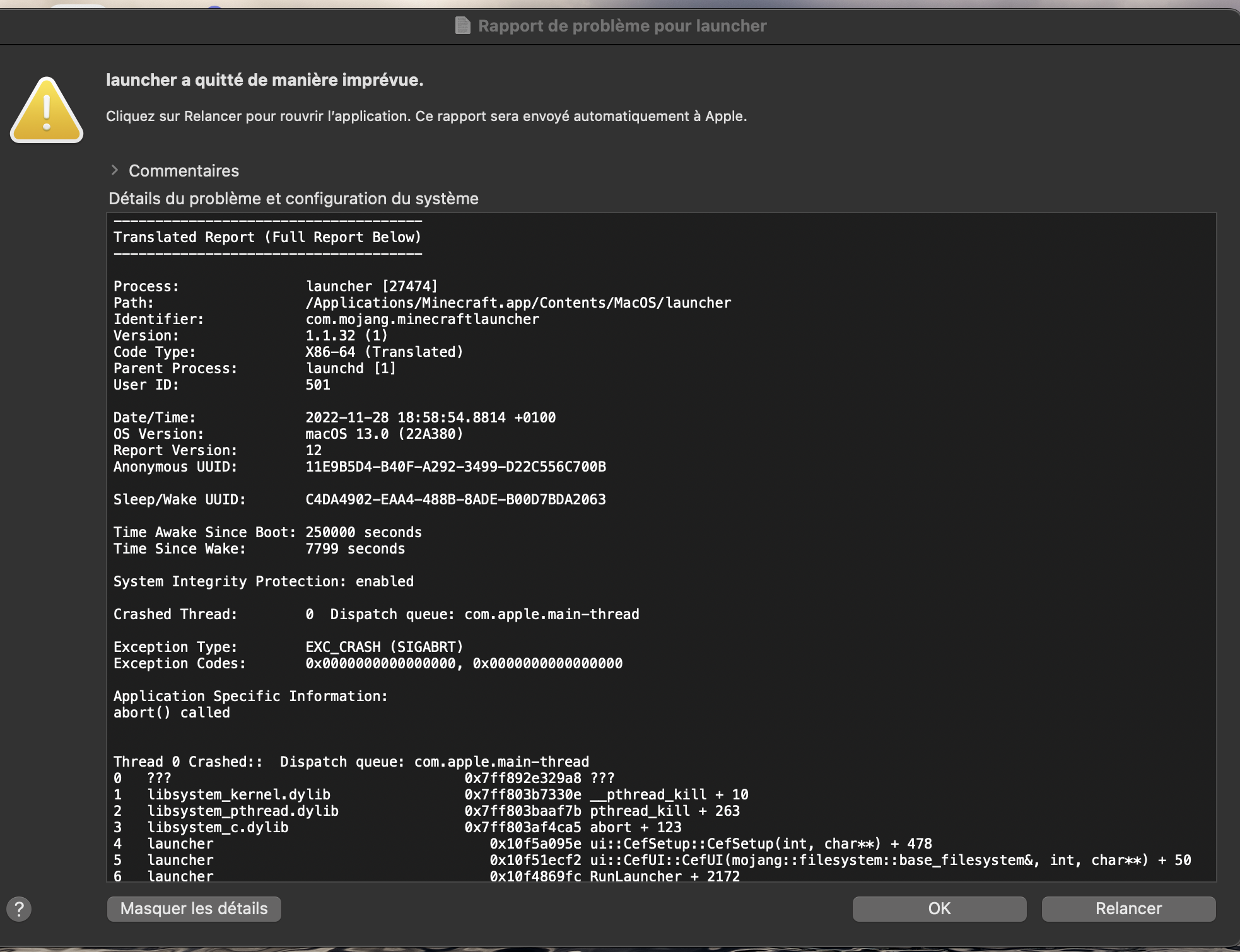Click the Version 1.1.32 line
1240x952 pixels.
tap(346, 335)
